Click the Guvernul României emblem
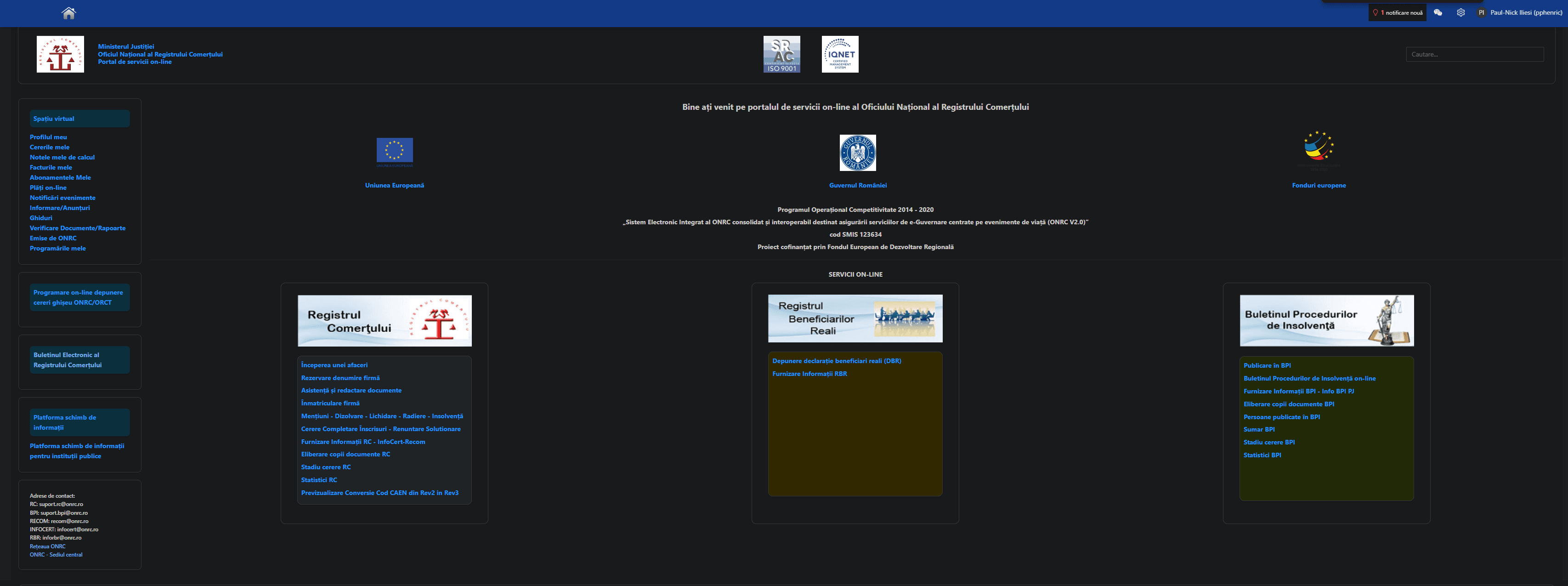 click(x=857, y=153)
